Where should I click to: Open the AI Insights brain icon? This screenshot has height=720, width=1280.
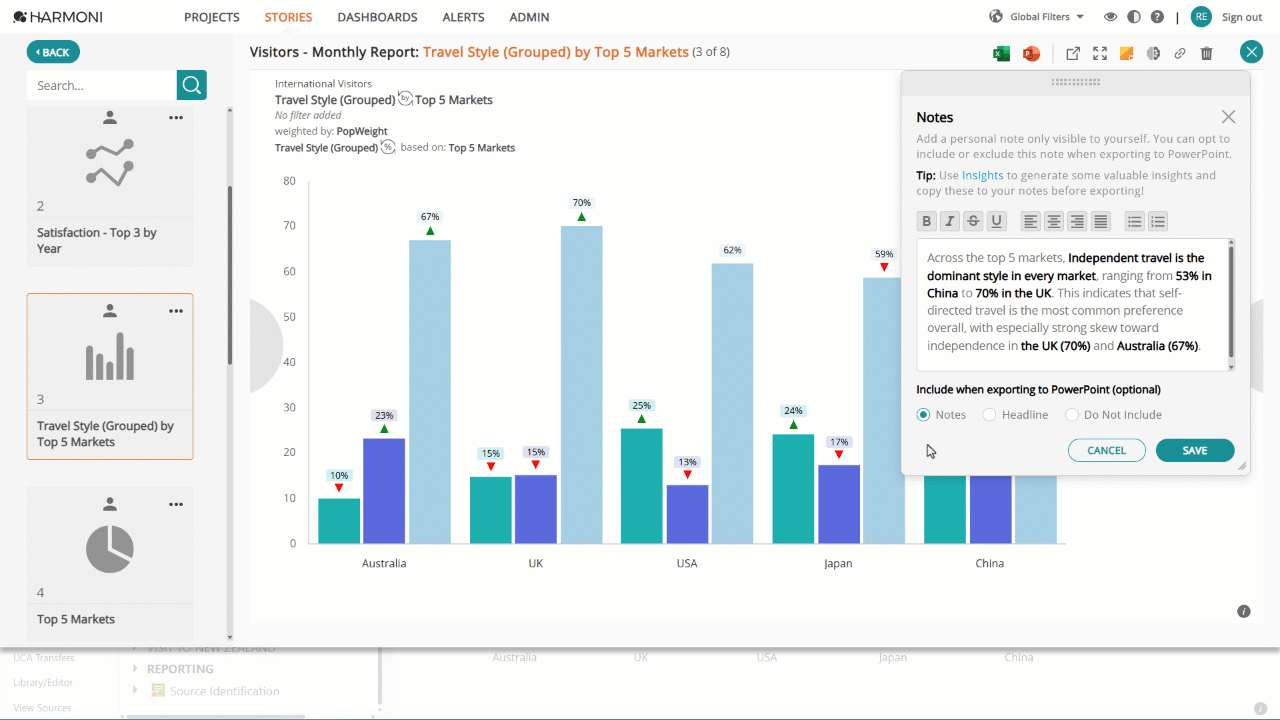(x=1153, y=54)
